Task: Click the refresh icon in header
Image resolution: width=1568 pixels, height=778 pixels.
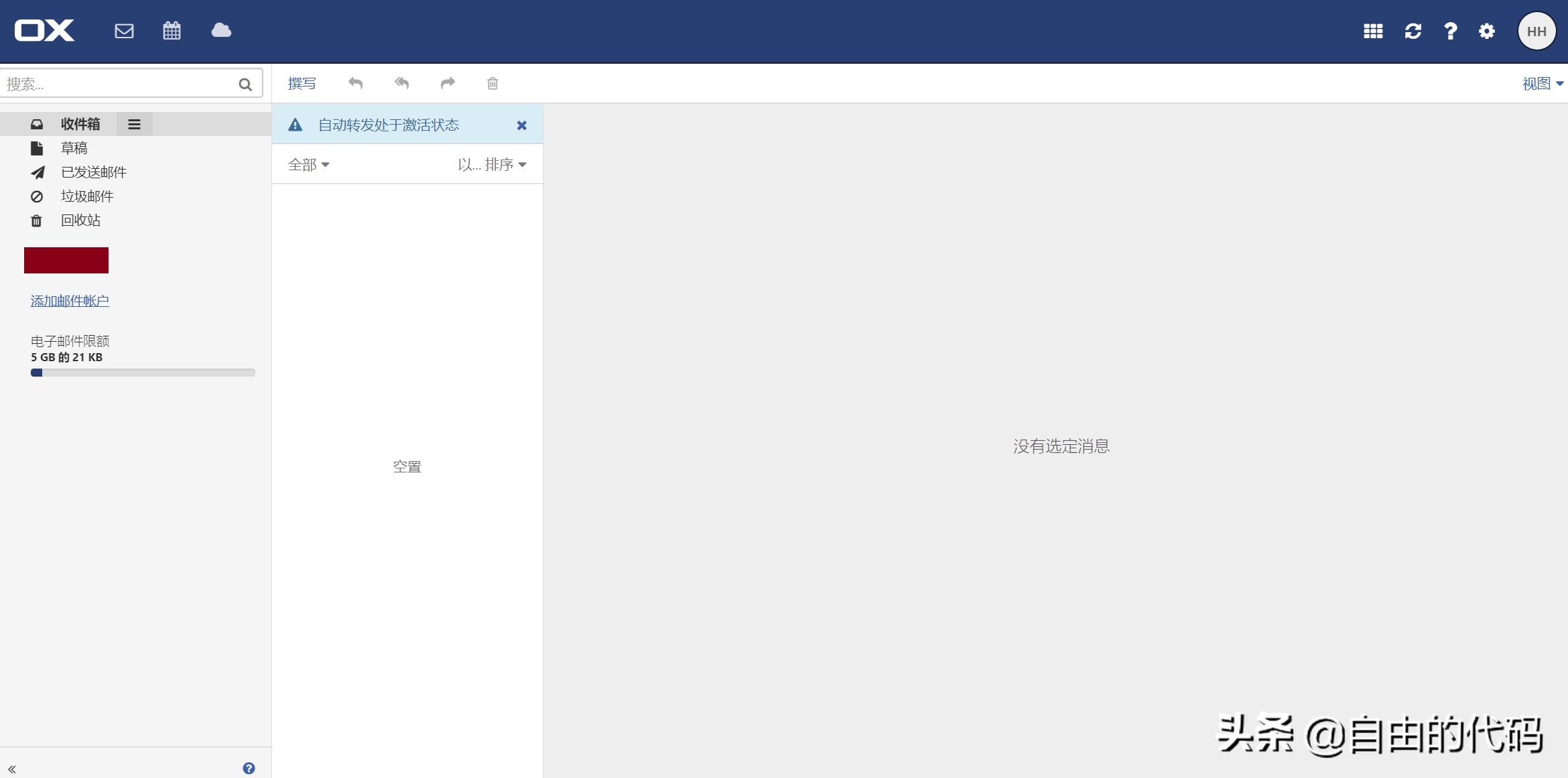Action: (x=1413, y=31)
